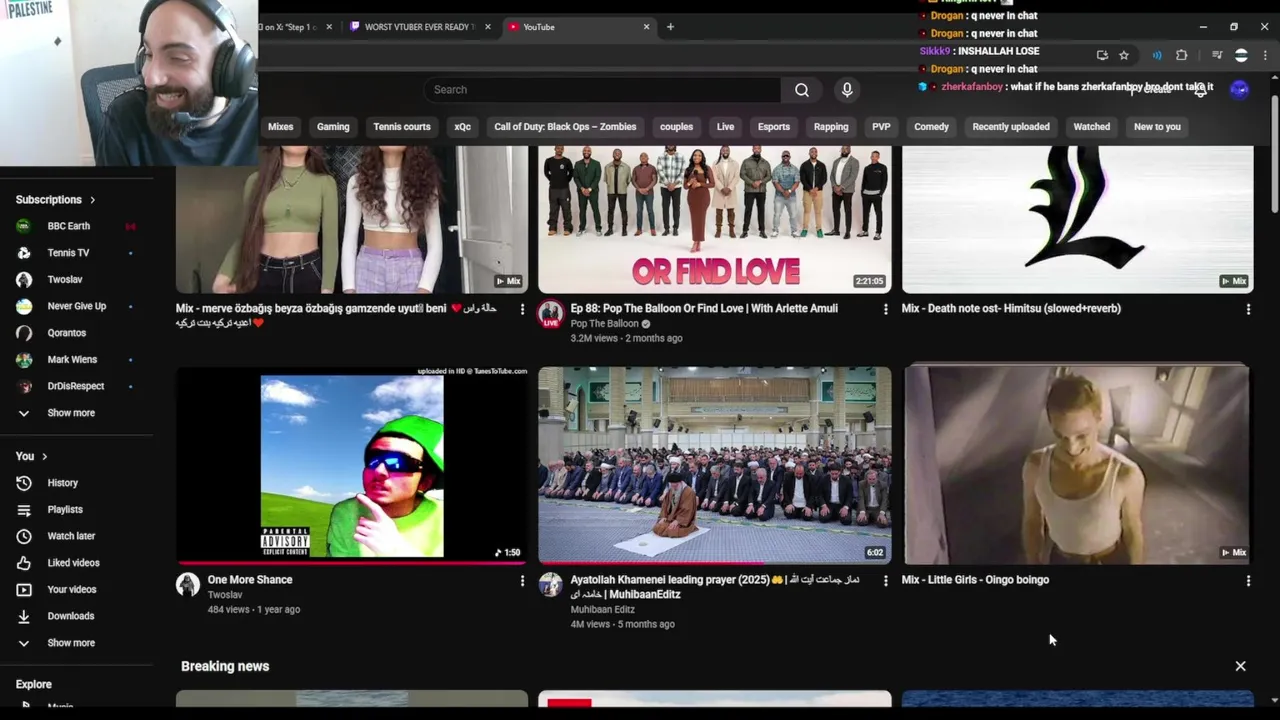The image size is (1280, 720).
Task: Select the Rapping filter chip
Action: click(x=831, y=127)
